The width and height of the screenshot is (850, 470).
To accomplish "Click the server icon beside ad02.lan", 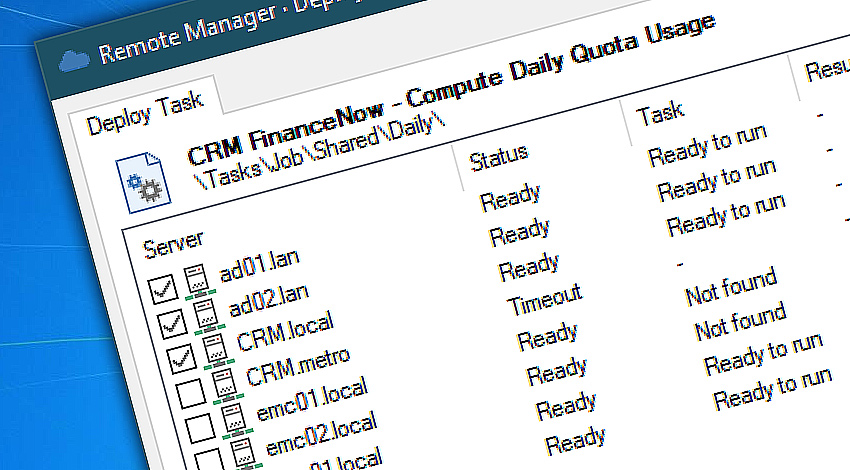I will 208,316.
